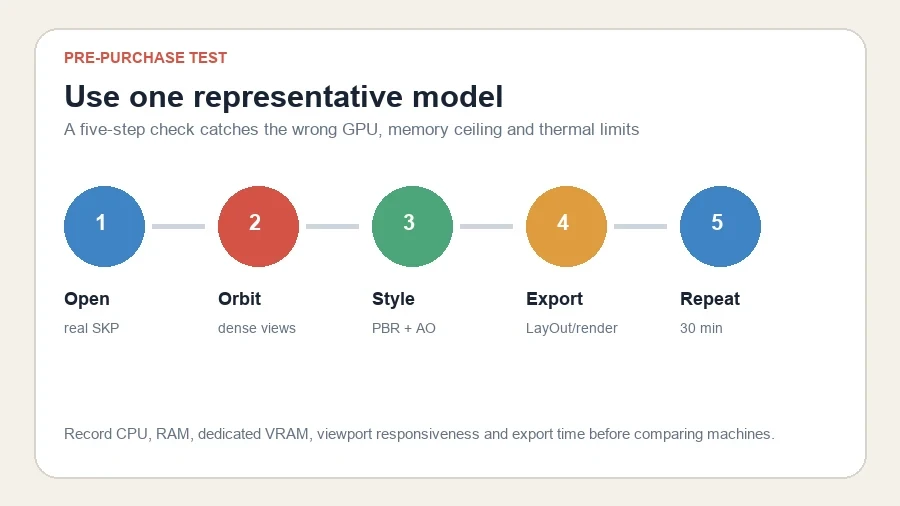
Task: Click the PRE-PURCHASE TEST heading tag
Action: [146, 58]
